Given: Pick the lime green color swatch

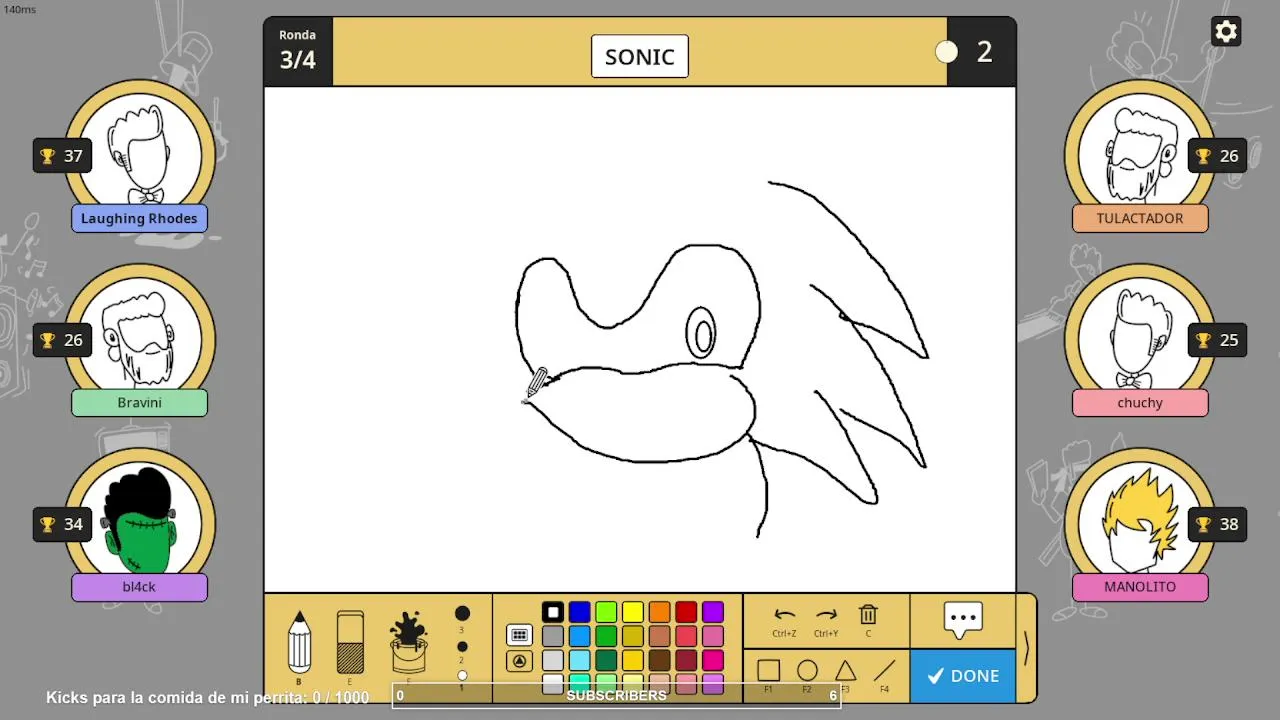Looking at the screenshot, I should (606, 612).
